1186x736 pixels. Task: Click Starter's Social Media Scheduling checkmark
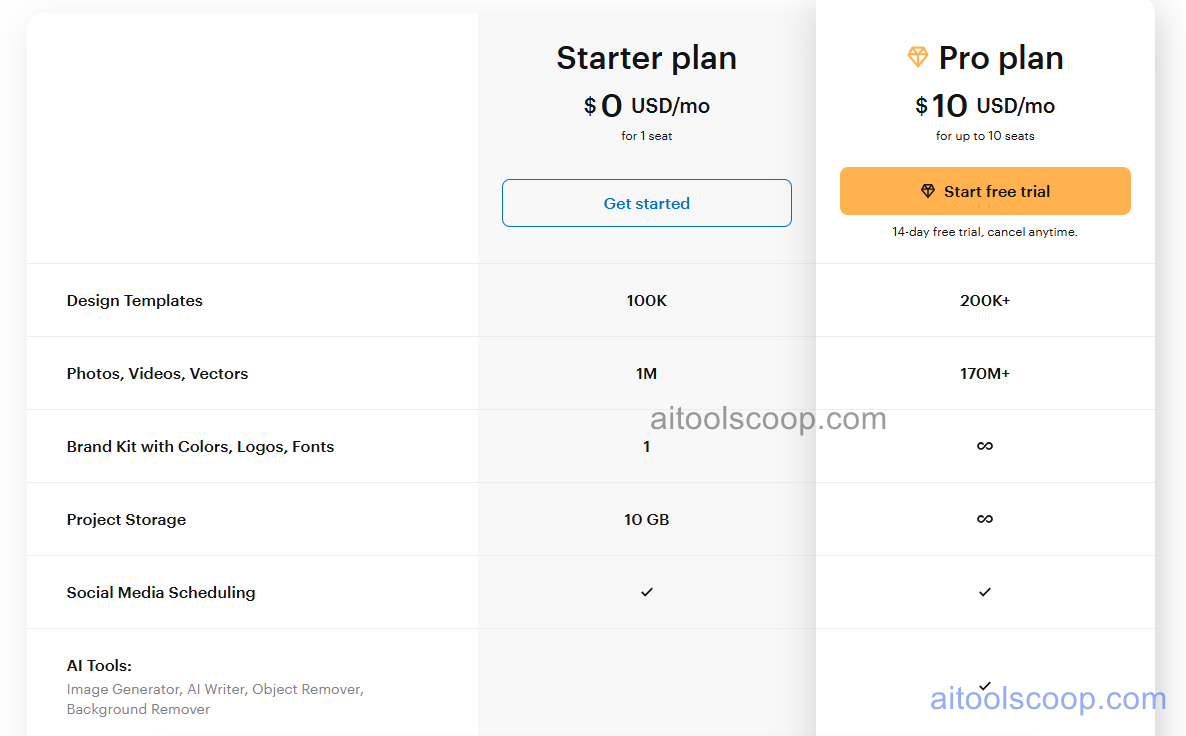pos(646,592)
